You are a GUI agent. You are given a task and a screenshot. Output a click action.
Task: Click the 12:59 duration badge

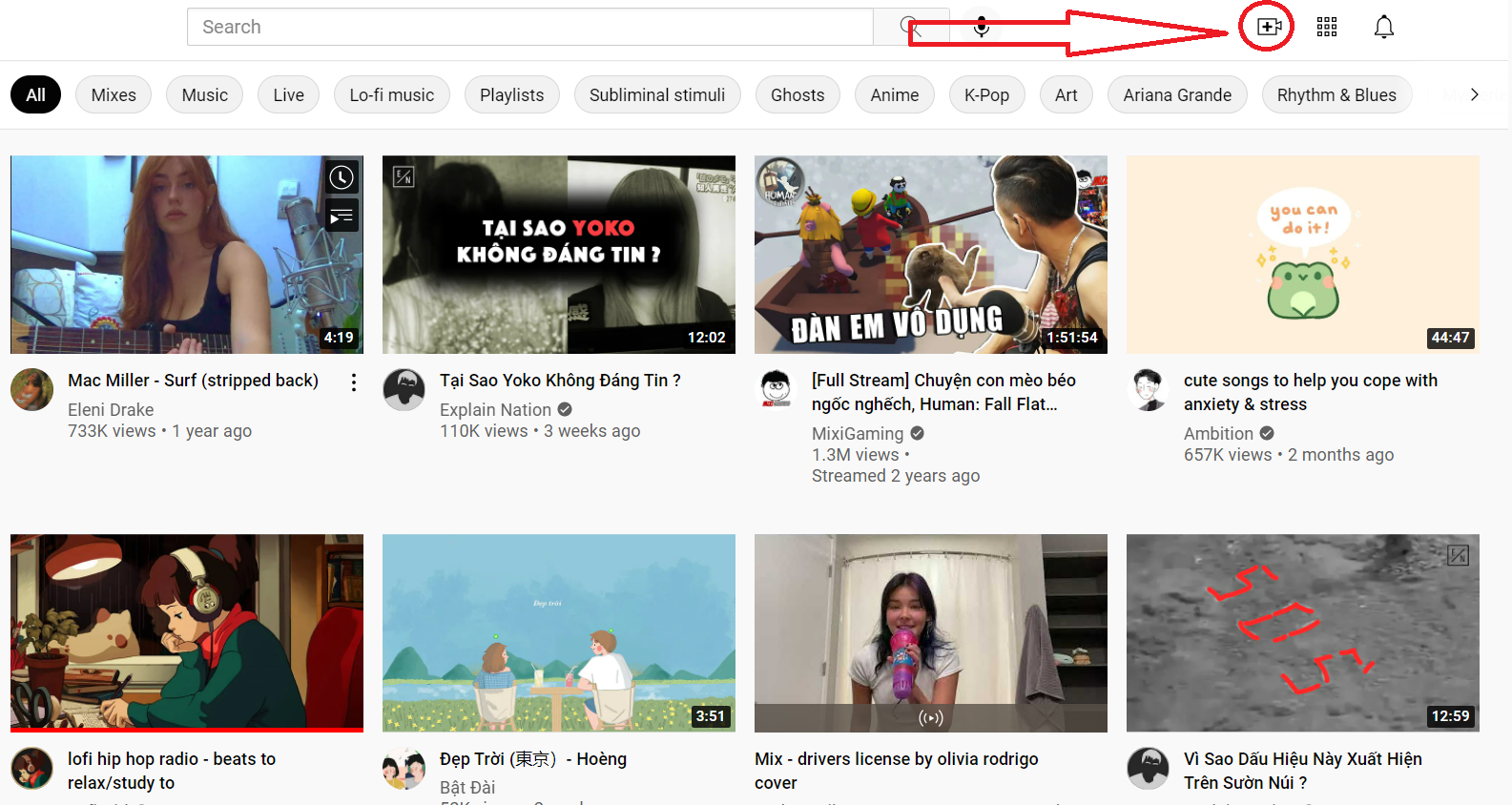click(1450, 716)
